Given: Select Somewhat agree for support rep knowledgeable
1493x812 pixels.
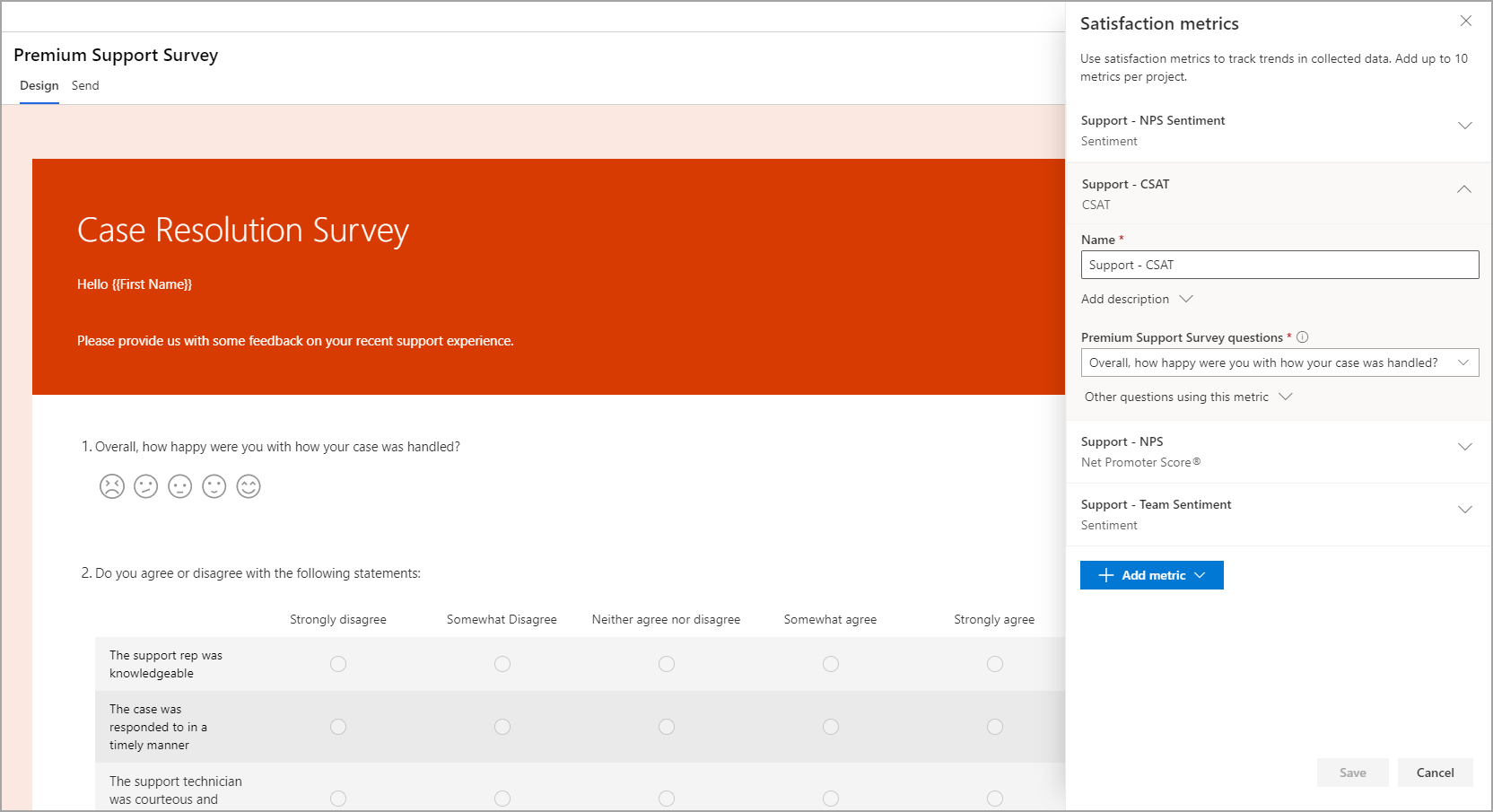Looking at the screenshot, I should [x=831, y=664].
